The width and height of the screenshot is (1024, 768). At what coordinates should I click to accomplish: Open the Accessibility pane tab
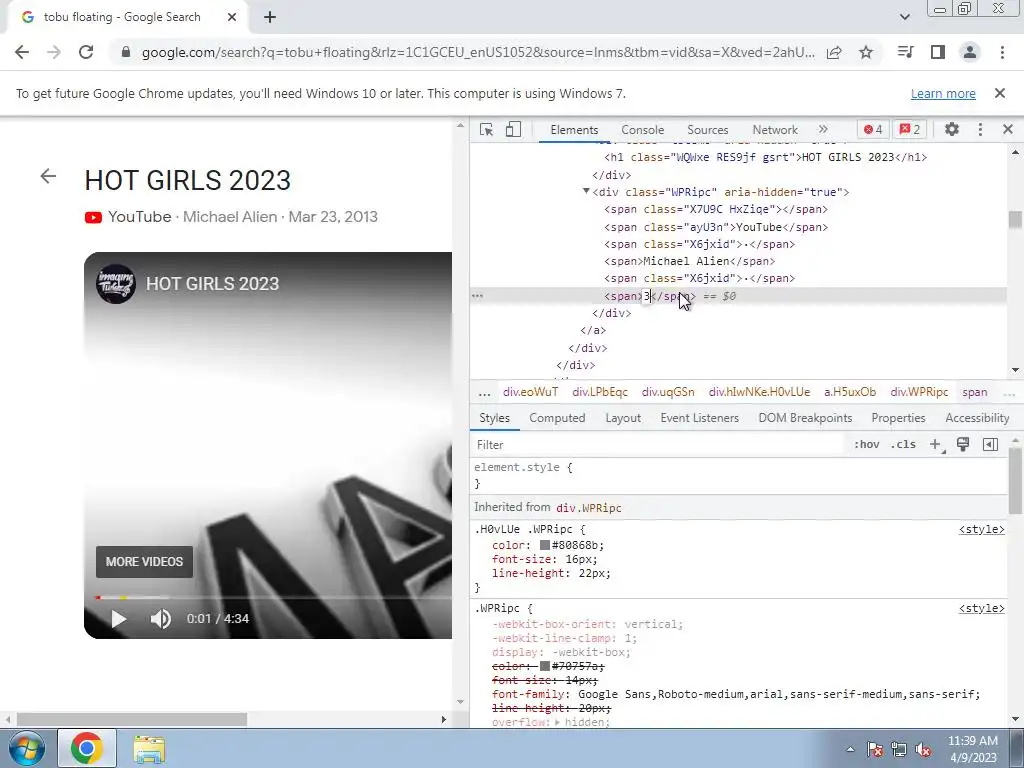pos(977,418)
